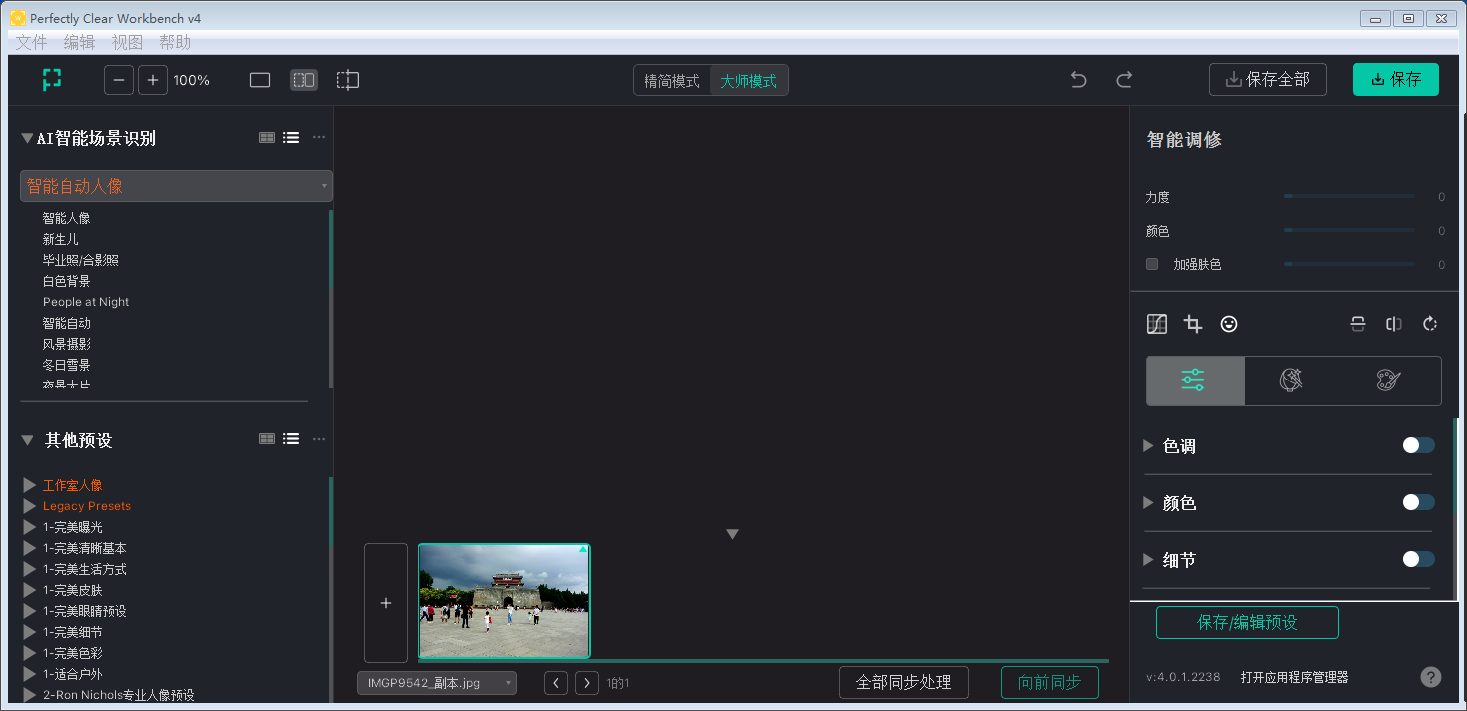Show other presets as thumbnails
Screen dimensions: 1467x711
[x=267, y=439]
